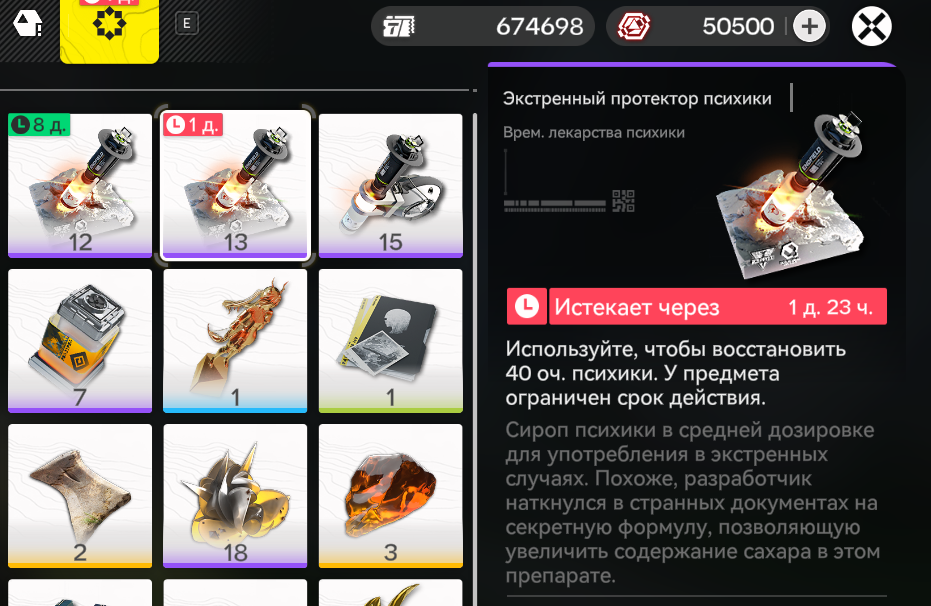Click the green 8-day timer badge
The height and width of the screenshot is (606, 931).
tap(39, 125)
